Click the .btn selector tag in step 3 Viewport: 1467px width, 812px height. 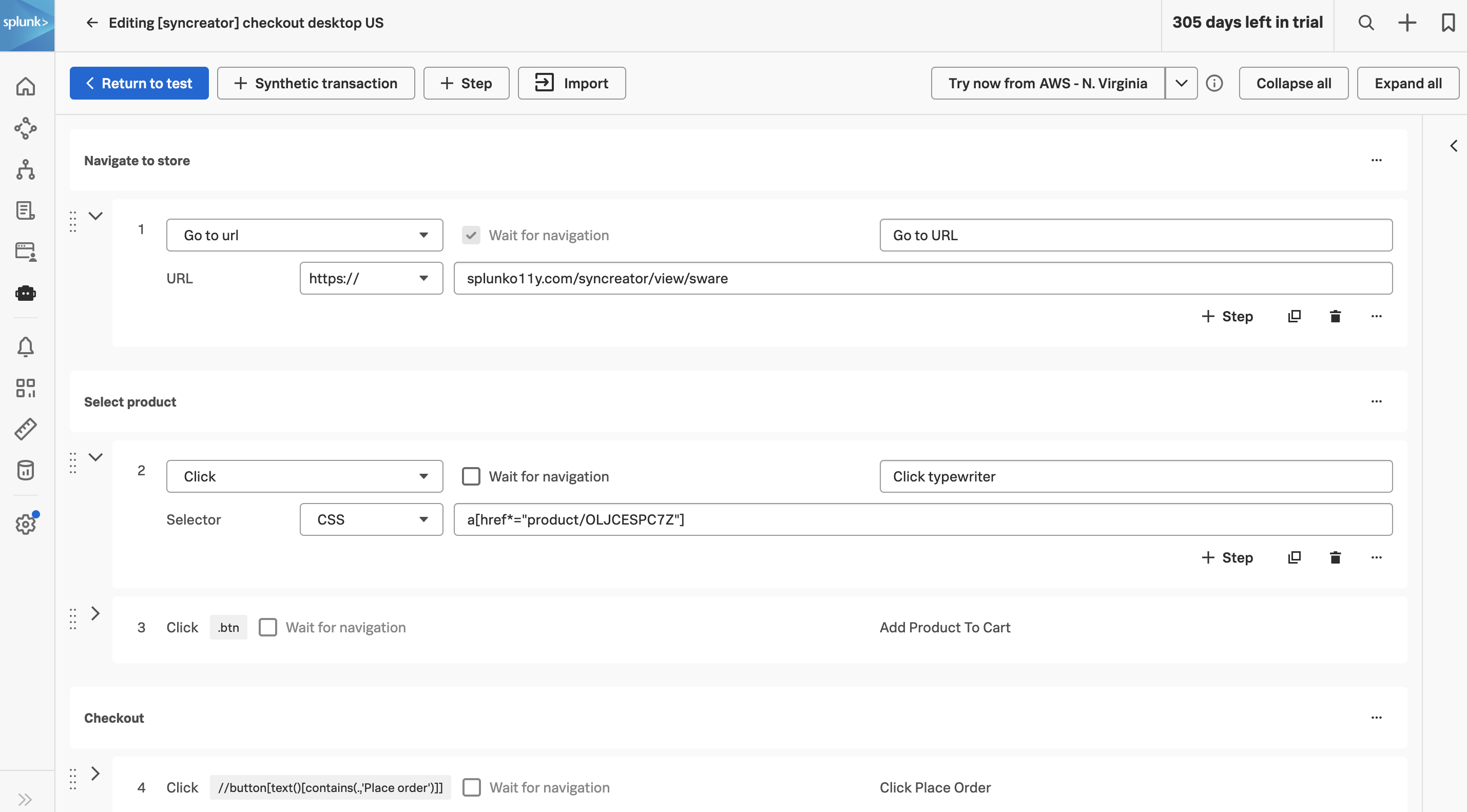click(228, 627)
